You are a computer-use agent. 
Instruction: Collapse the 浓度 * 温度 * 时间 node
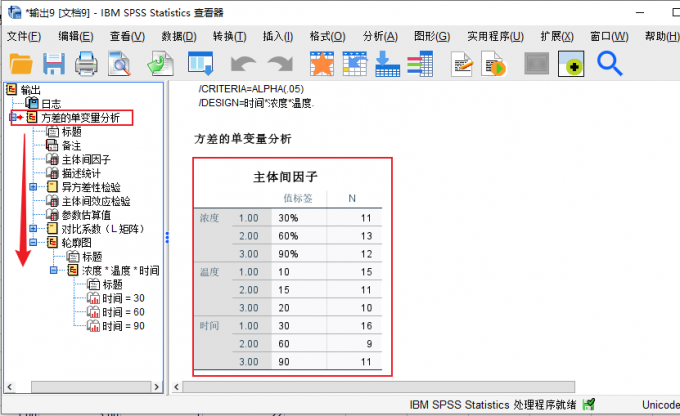click(53, 270)
